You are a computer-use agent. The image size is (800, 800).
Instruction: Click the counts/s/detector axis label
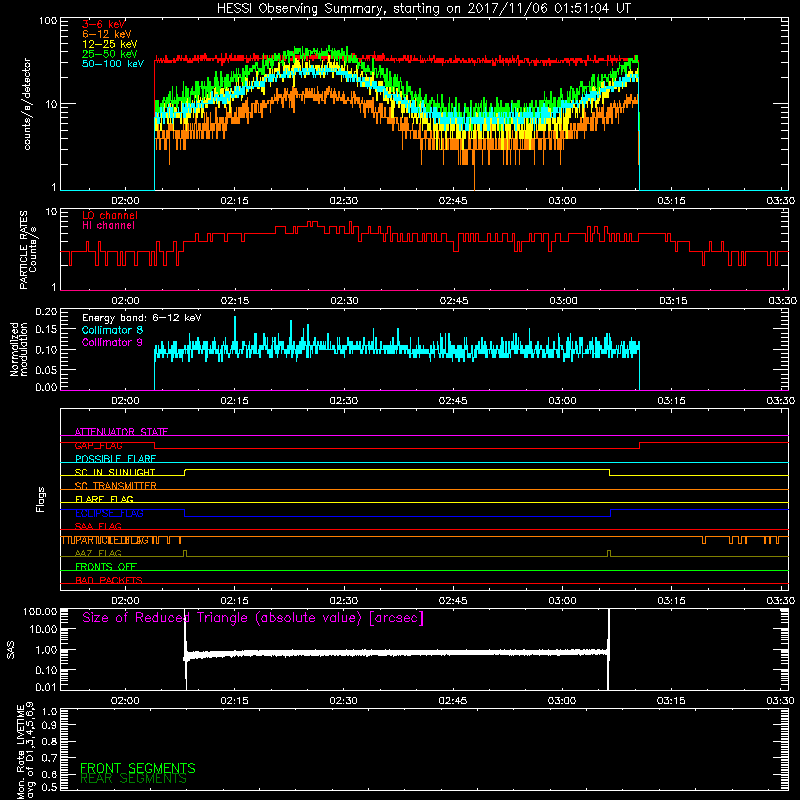pos(27,104)
